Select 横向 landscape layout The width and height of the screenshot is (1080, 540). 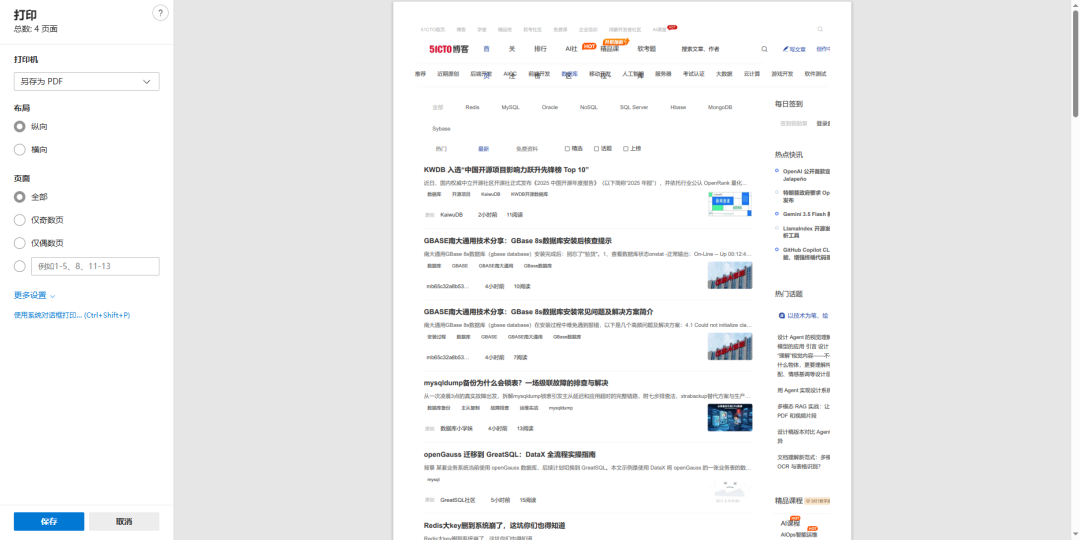[19, 149]
